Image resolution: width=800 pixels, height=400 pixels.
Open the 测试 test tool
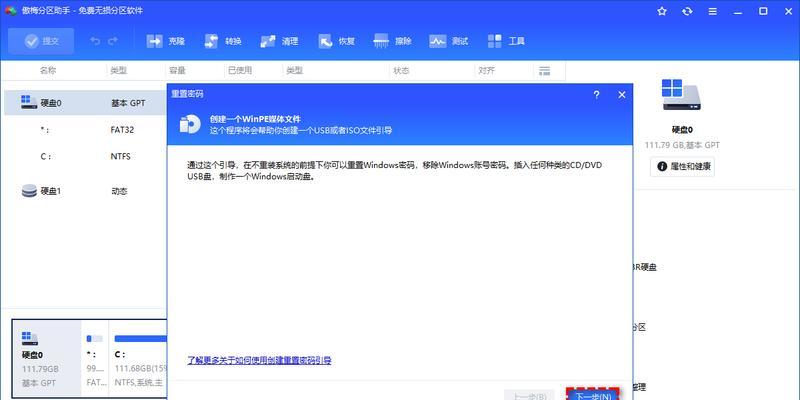tap(448, 41)
